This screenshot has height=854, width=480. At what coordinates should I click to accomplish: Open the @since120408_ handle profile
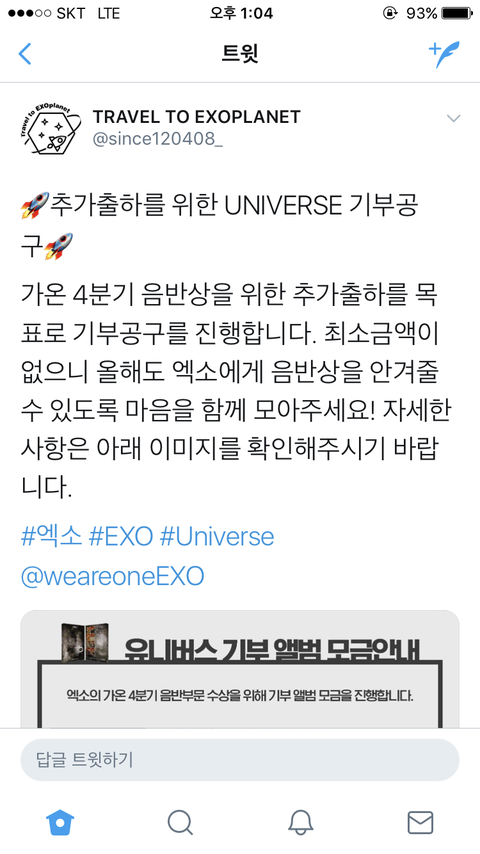tap(158, 139)
